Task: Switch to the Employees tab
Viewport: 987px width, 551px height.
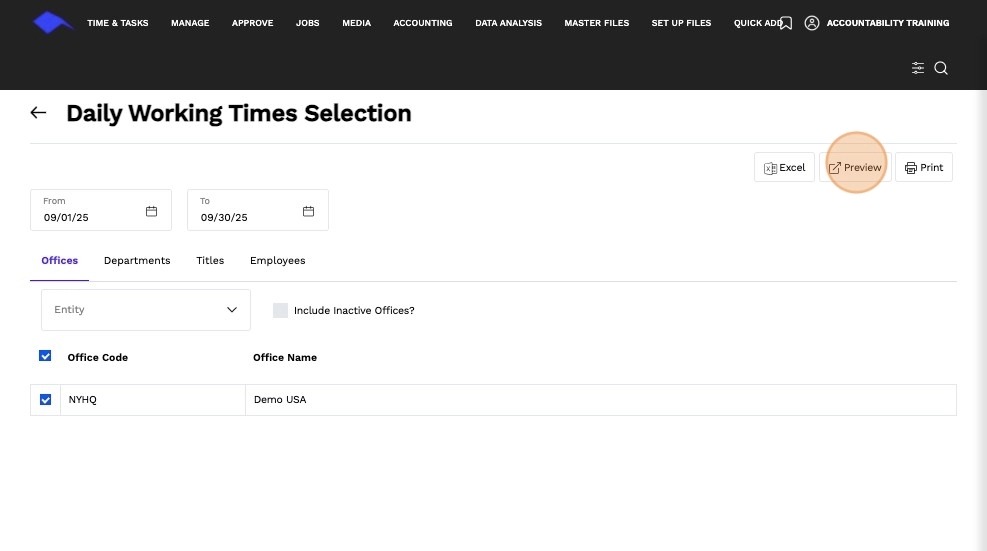Action: [278, 261]
